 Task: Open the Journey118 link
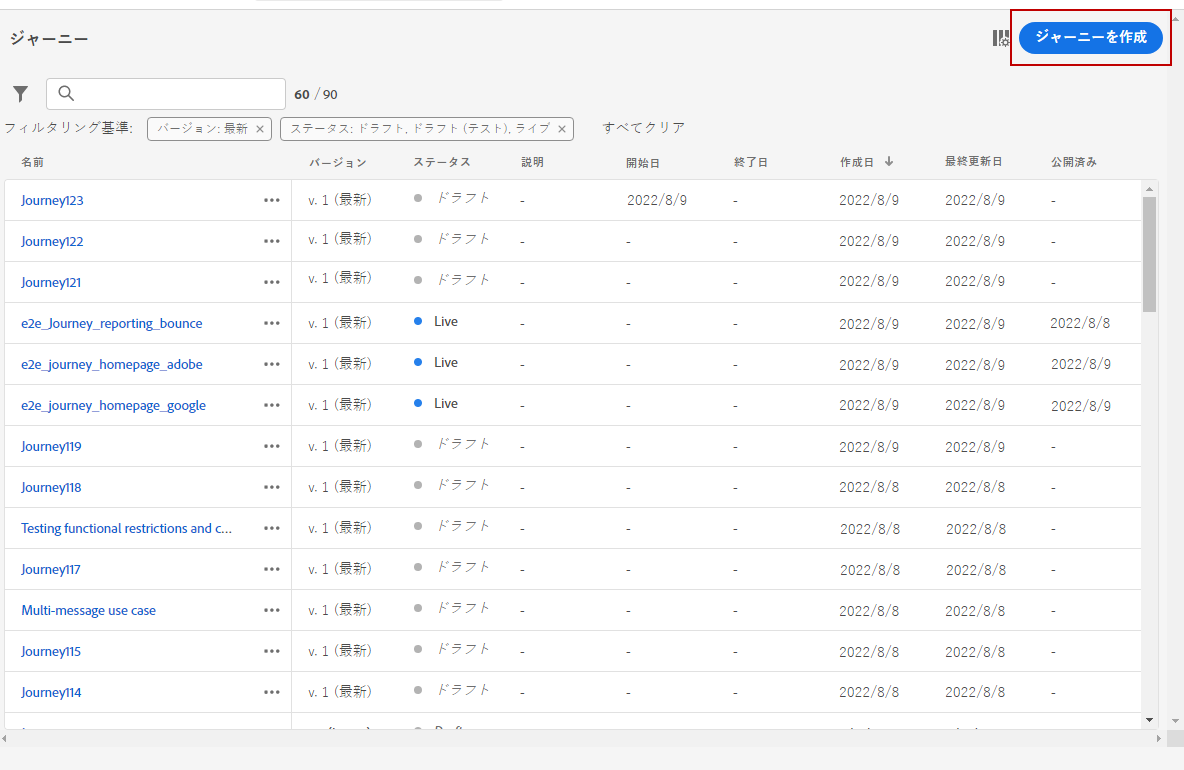point(51,488)
